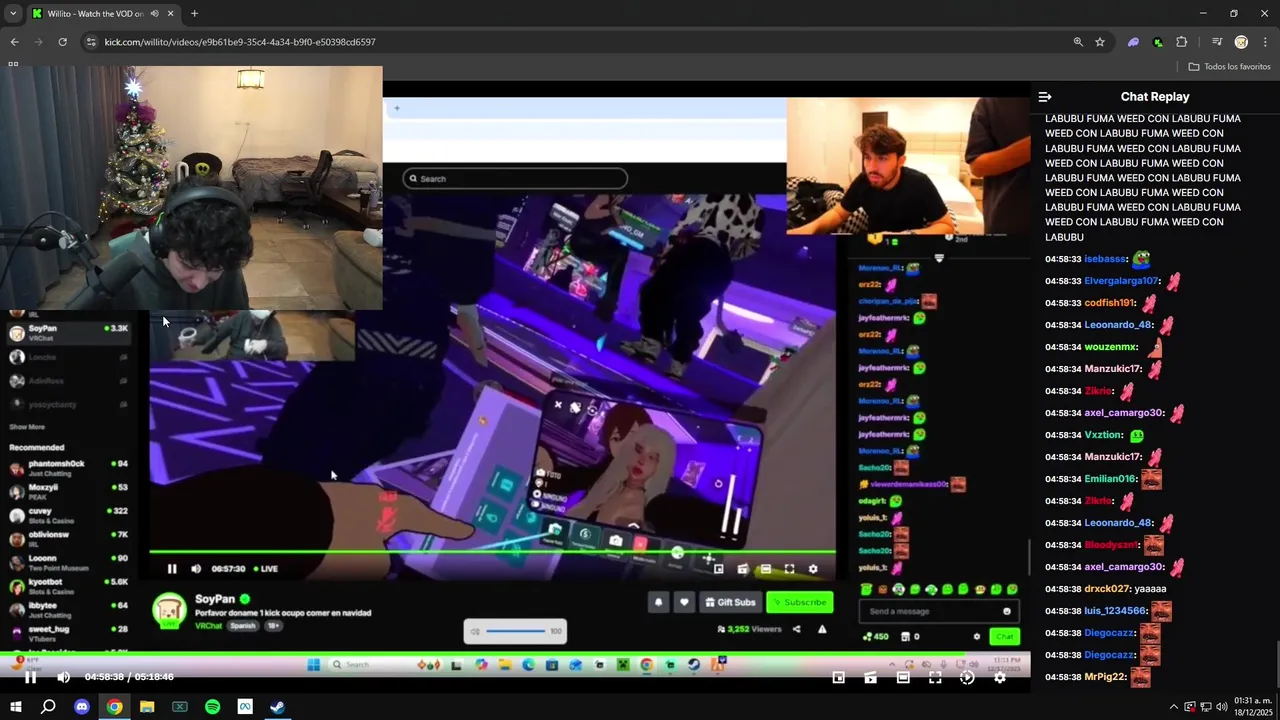Pause the VOD from the bottom control bar

coord(30,677)
